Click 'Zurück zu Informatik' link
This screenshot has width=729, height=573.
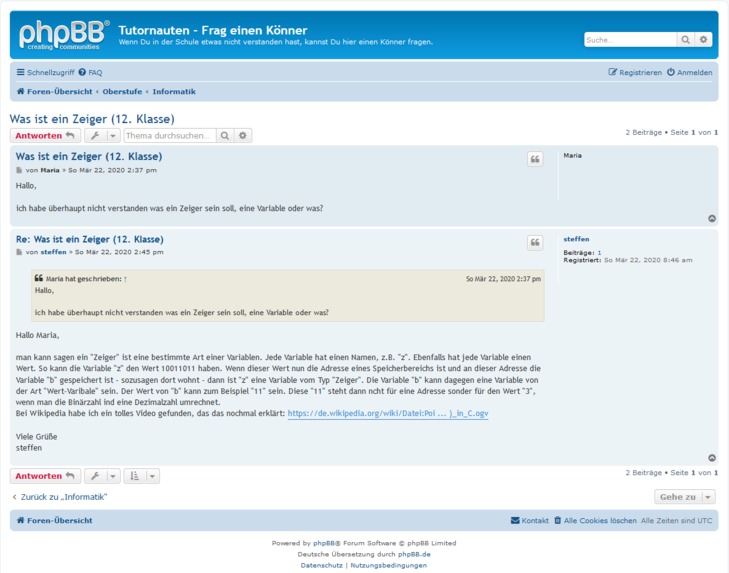pyautogui.click(x=60, y=497)
